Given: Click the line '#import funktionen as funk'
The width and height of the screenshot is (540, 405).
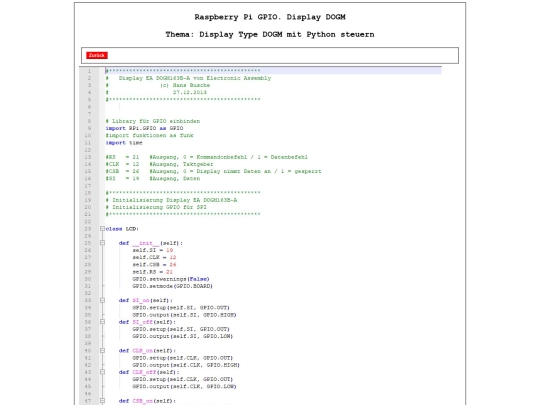Looking at the screenshot, I should [150, 135].
